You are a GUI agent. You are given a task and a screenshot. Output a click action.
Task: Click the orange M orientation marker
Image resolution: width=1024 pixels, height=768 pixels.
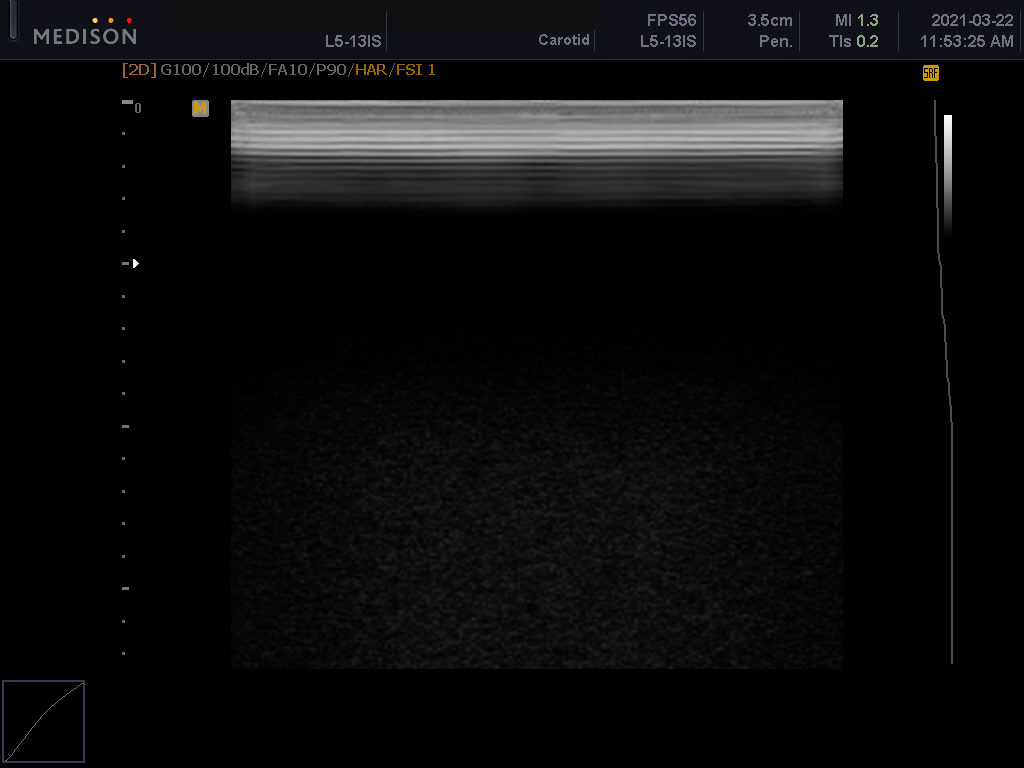201,109
